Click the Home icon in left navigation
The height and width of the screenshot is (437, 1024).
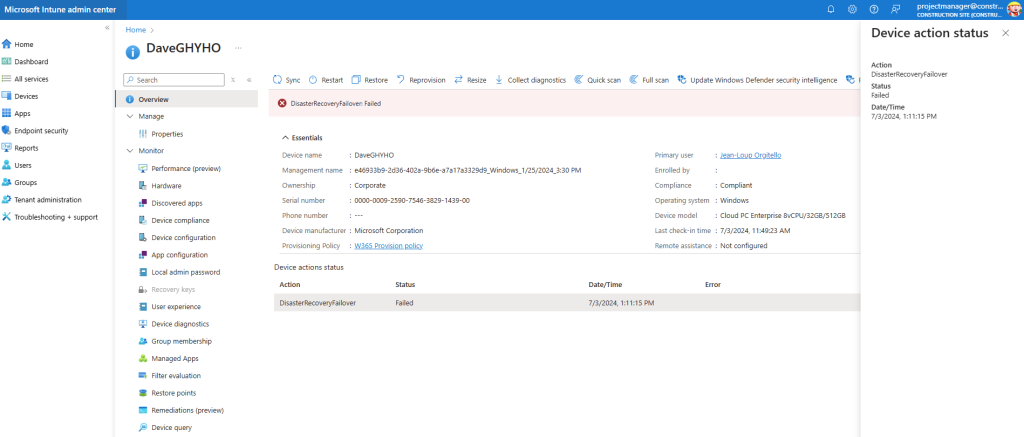pos(7,44)
